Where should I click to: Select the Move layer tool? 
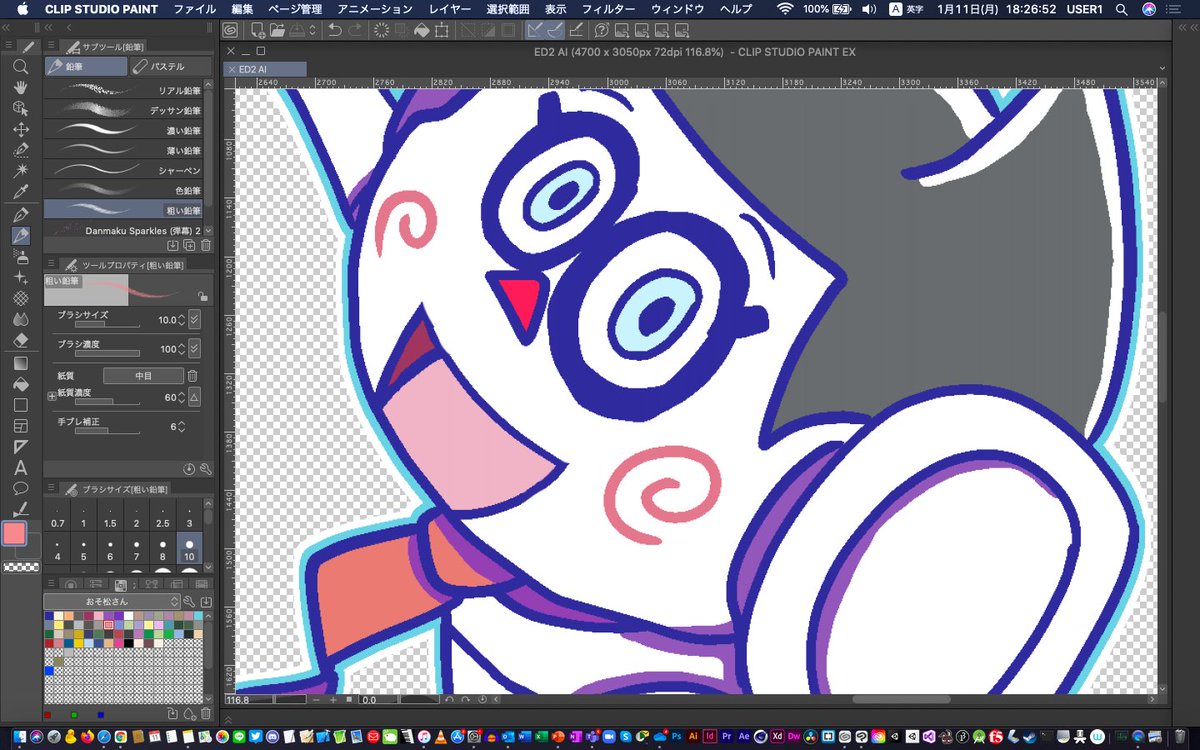point(20,129)
